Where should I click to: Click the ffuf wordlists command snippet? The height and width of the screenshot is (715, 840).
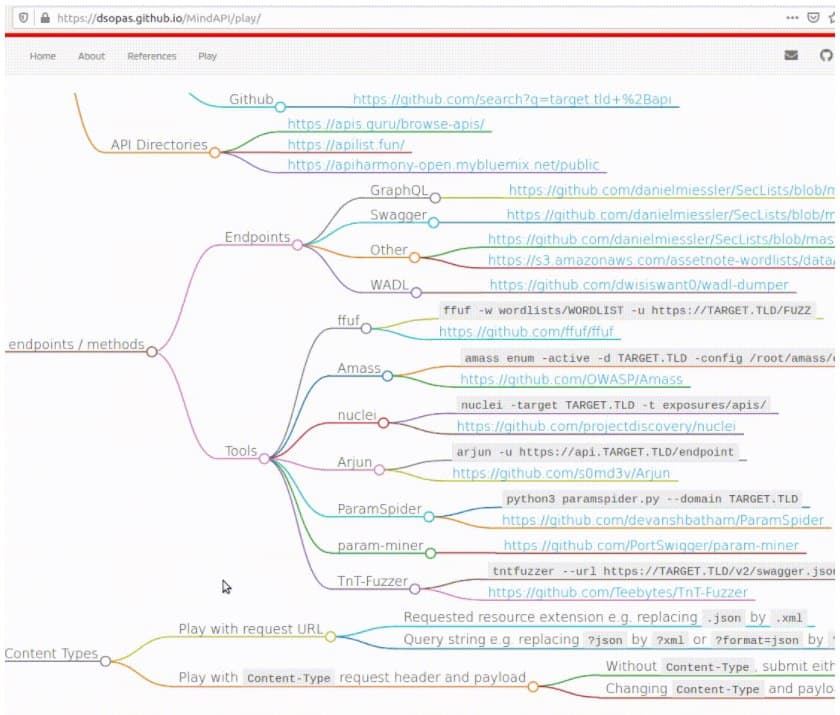(627, 310)
